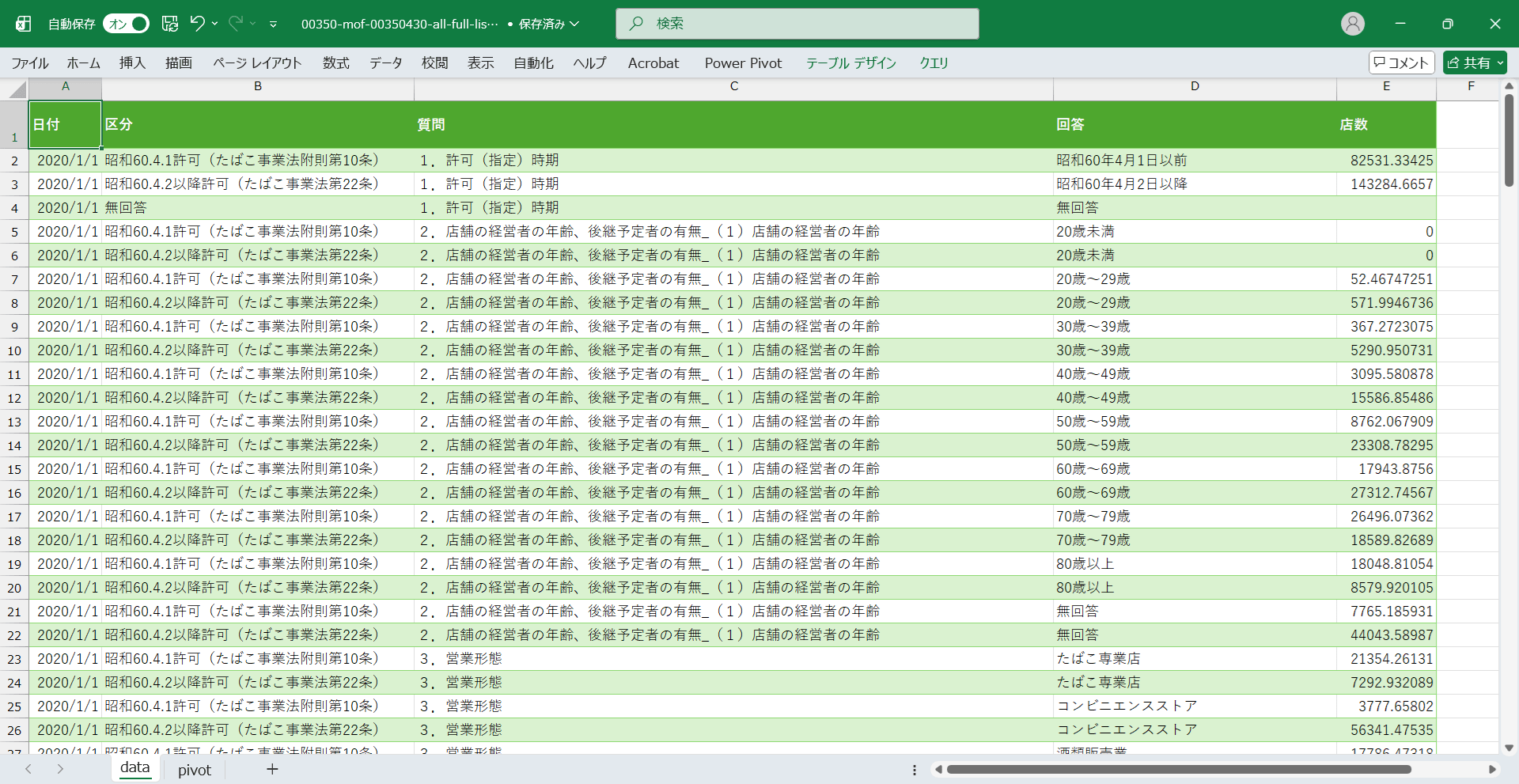
Task: Expand the 保存済み status dropdown
Action: [x=574, y=24]
